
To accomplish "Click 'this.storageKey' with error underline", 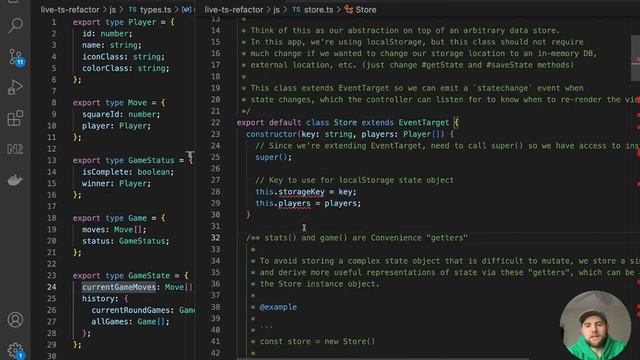I will pos(290,192).
